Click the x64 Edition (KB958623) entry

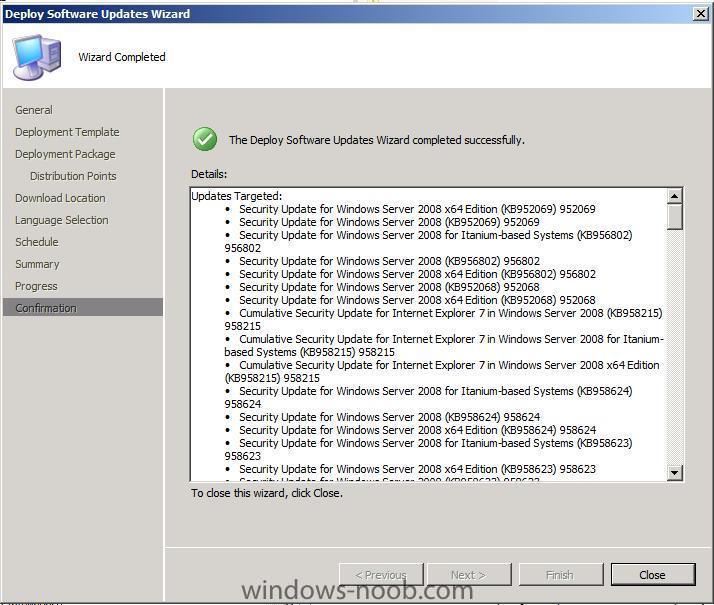click(417, 469)
